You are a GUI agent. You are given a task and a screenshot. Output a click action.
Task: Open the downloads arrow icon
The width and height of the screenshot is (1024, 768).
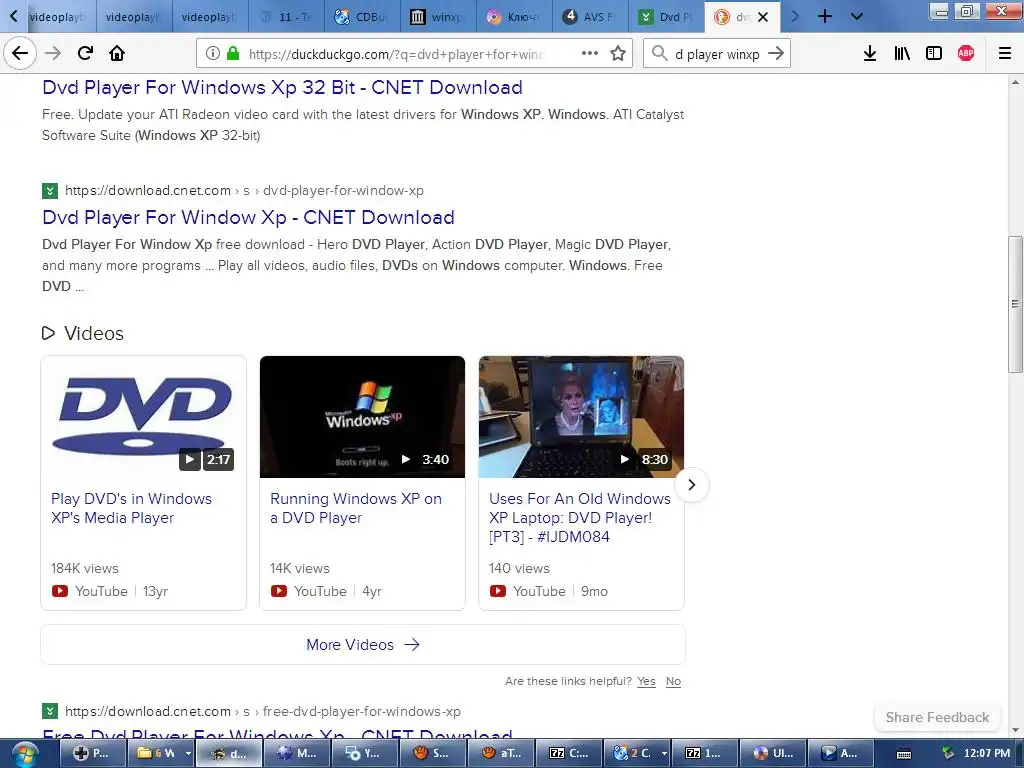[x=870, y=54]
